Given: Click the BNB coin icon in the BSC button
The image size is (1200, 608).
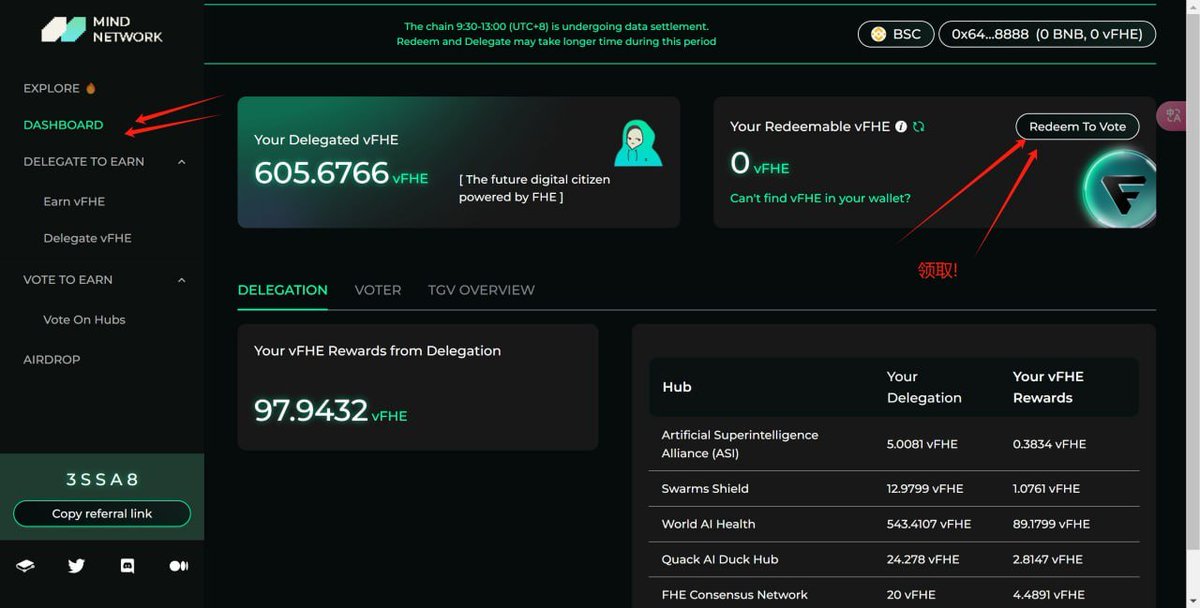Looking at the screenshot, I should 879,34.
